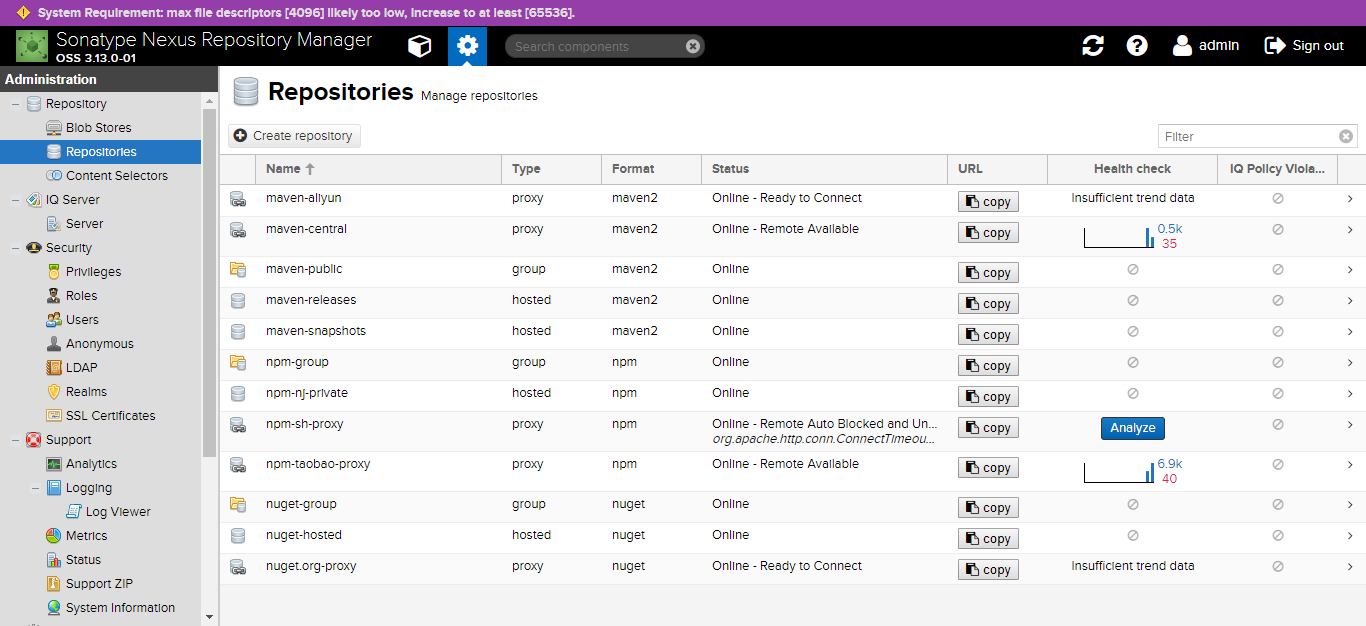The image size is (1366, 626).
Task: Open maven-public row details arrow
Action: click(1350, 270)
